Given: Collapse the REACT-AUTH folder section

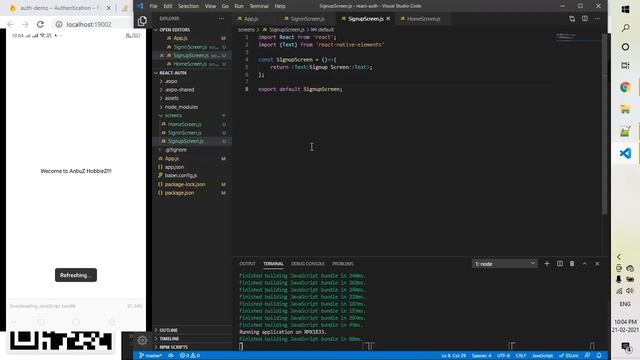Looking at the screenshot, I should point(173,73).
